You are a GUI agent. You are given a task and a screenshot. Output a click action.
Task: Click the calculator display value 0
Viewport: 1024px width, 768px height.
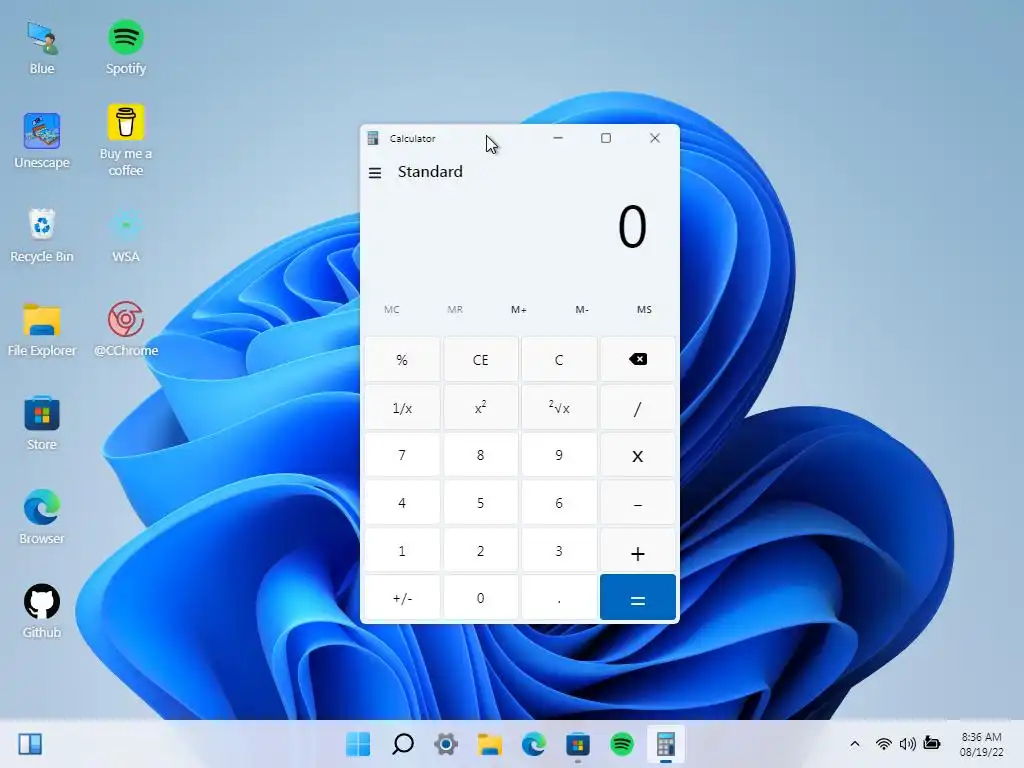pos(632,227)
